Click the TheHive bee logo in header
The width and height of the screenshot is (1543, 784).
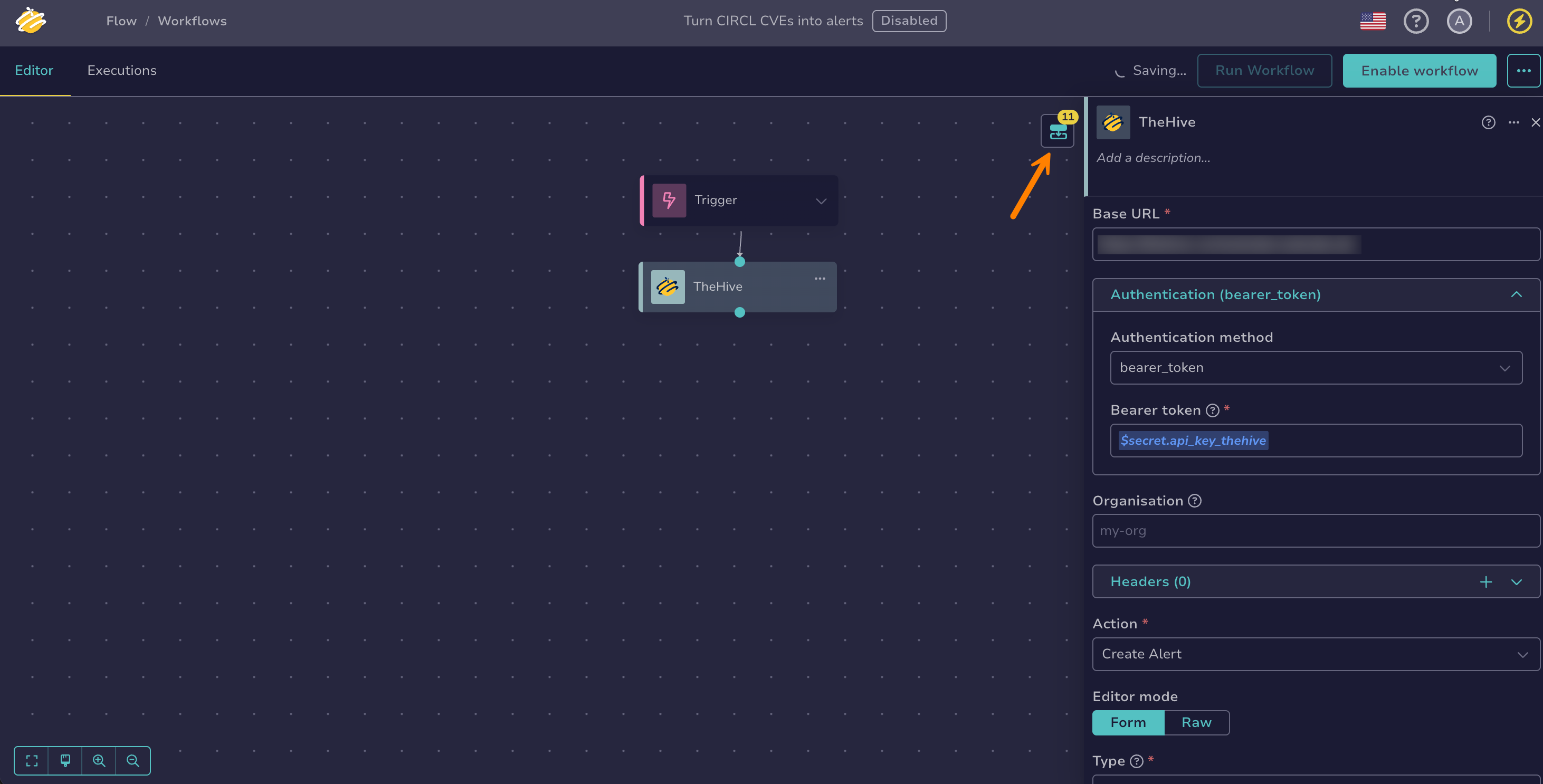point(31,21)
